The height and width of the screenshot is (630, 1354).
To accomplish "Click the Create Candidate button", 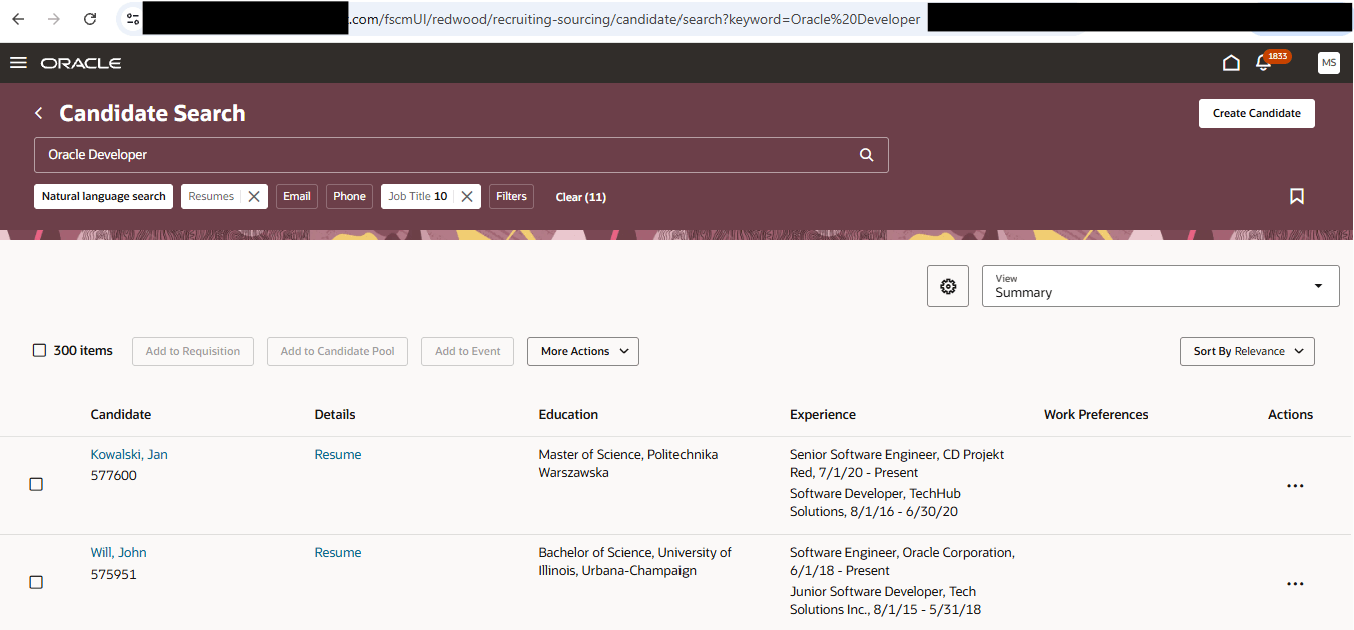I will click(x=1257, y=113).
